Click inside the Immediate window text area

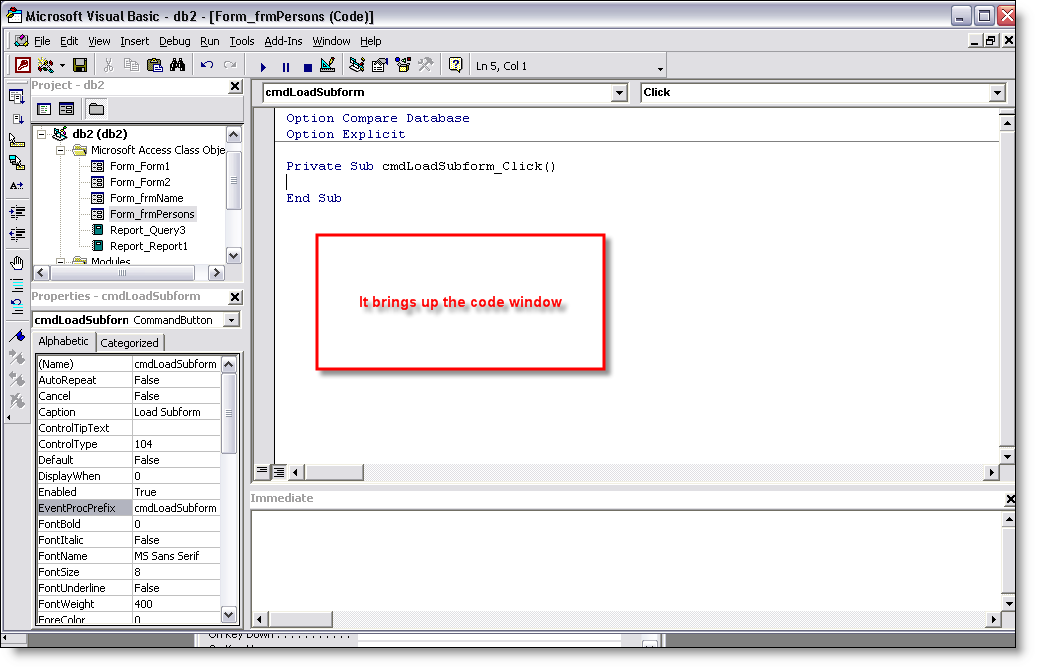pos(627,561)
